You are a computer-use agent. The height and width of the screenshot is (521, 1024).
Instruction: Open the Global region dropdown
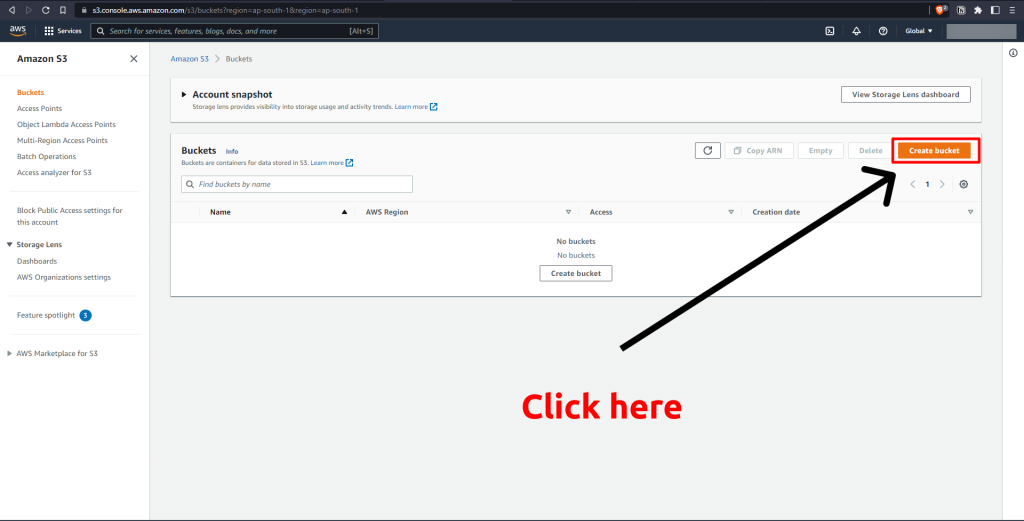click(x=919, y=31)
